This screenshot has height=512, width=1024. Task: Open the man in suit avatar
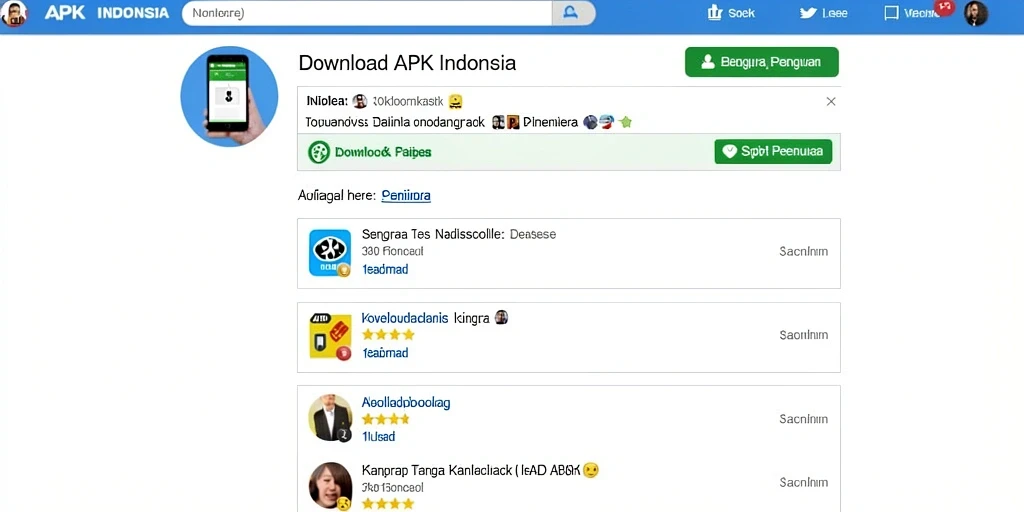(330, 418)
